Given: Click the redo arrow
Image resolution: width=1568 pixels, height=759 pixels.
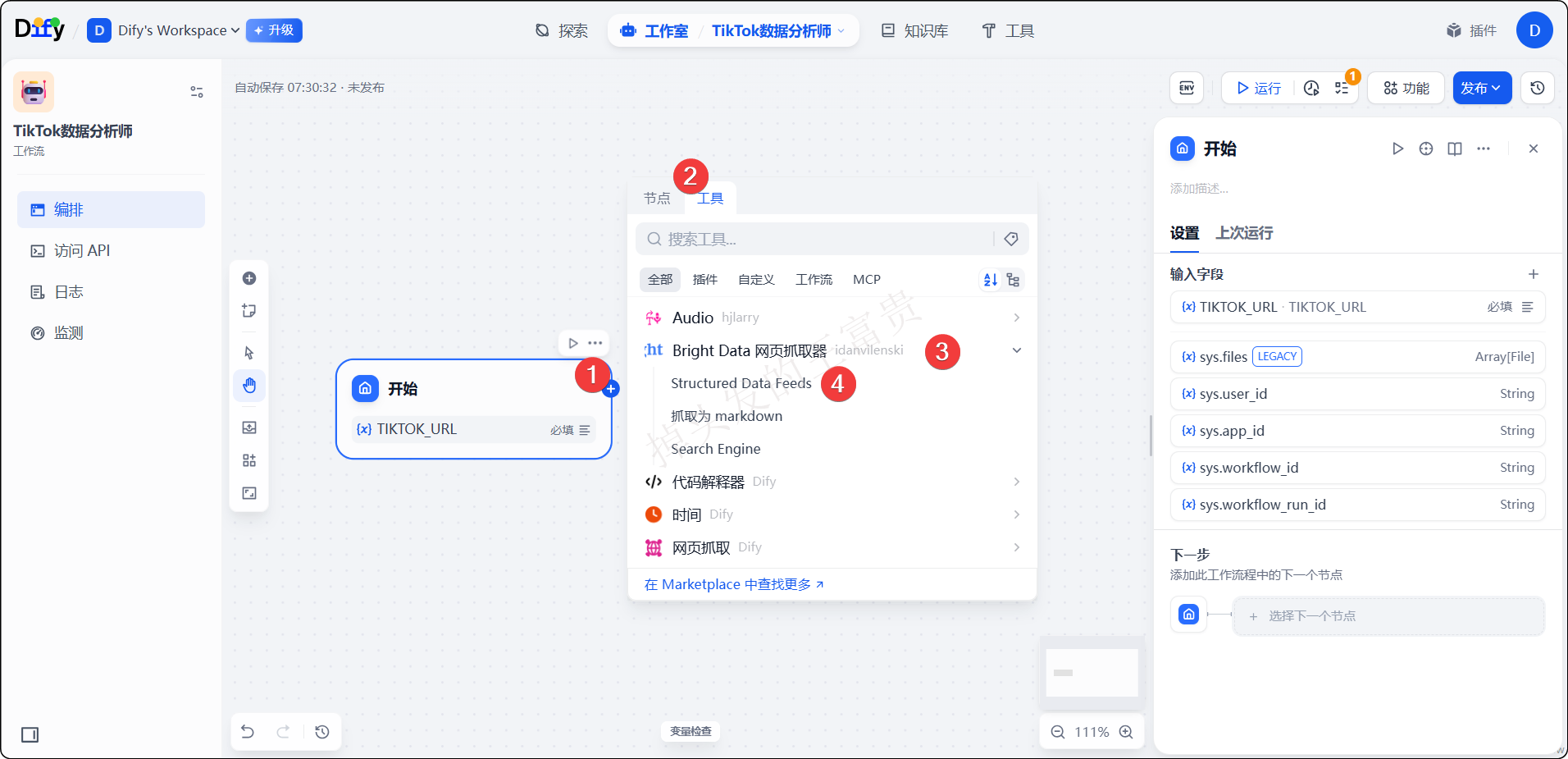Looking at the screenshot, I should 283,731.
